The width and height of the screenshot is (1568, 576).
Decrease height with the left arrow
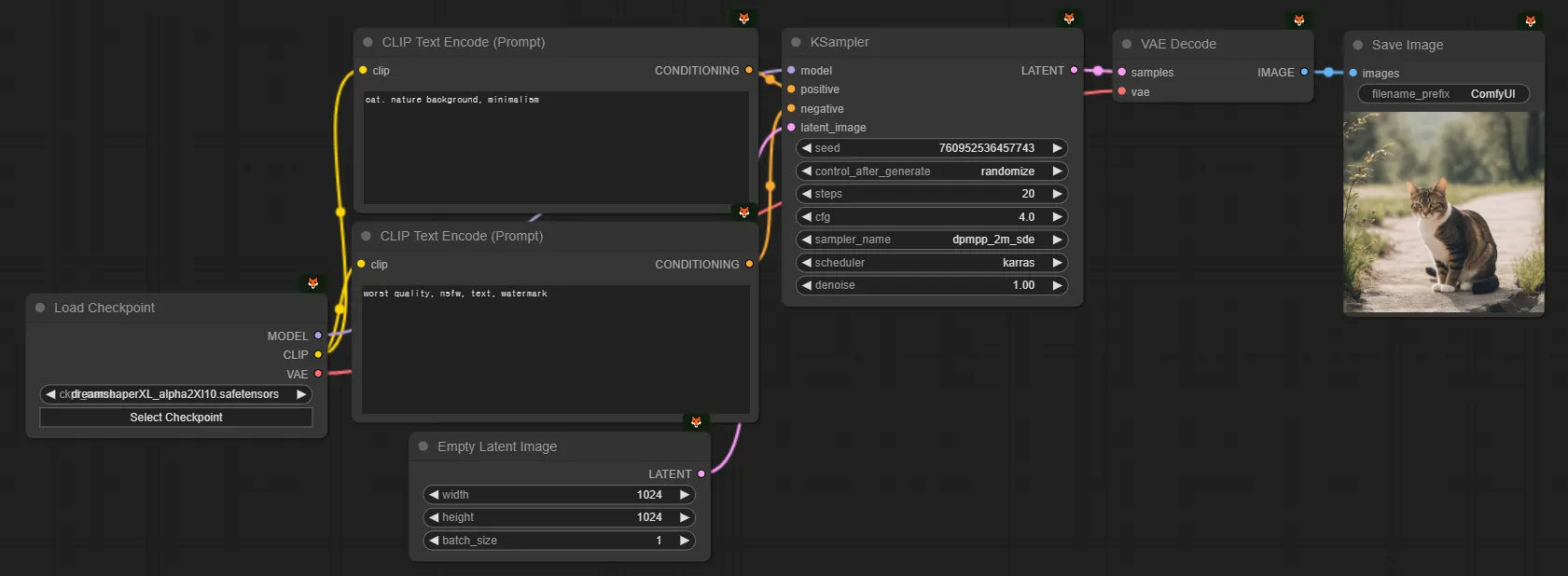point(434,517)
